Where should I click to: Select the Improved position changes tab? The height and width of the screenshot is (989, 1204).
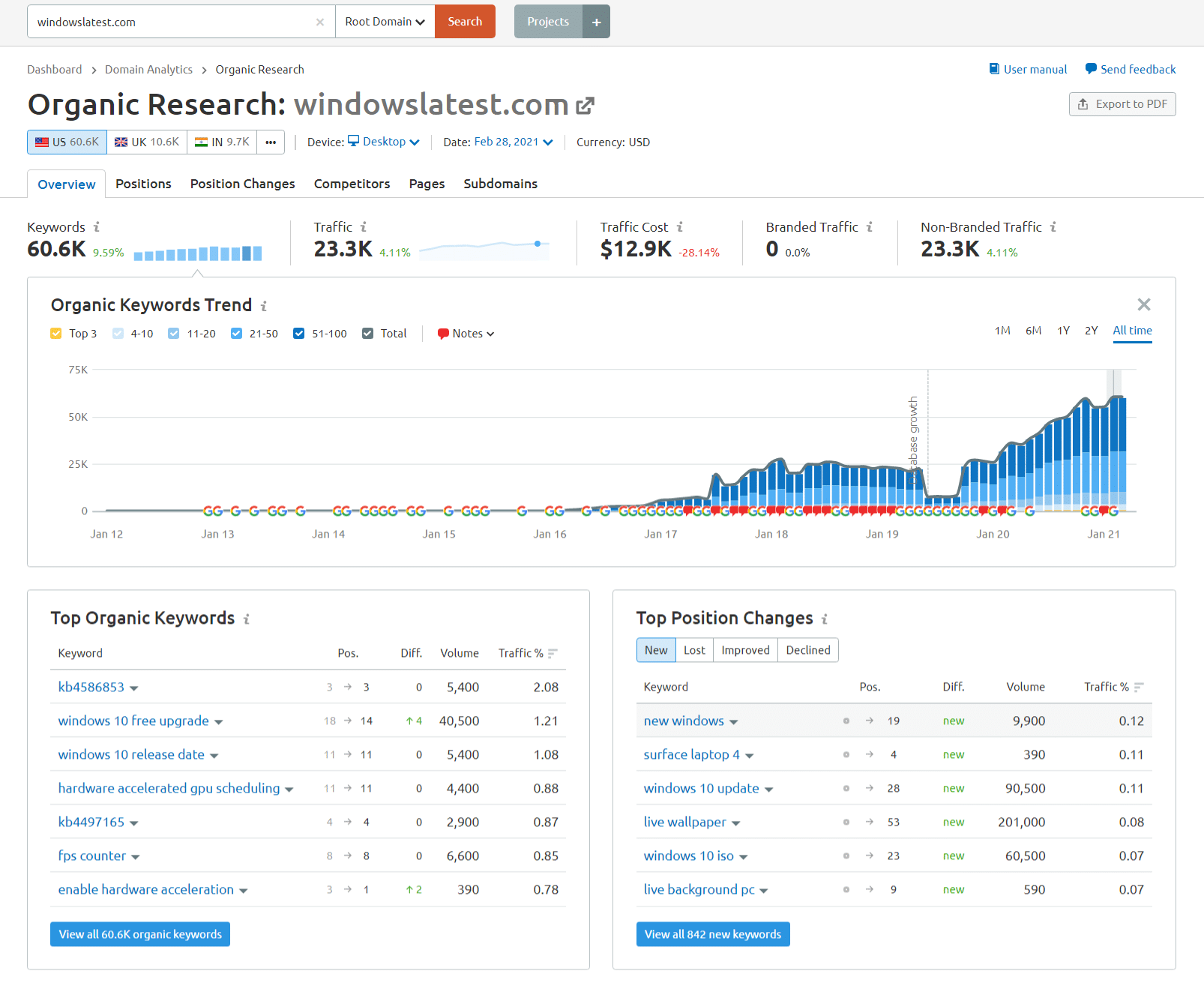(x=745, y=650)
